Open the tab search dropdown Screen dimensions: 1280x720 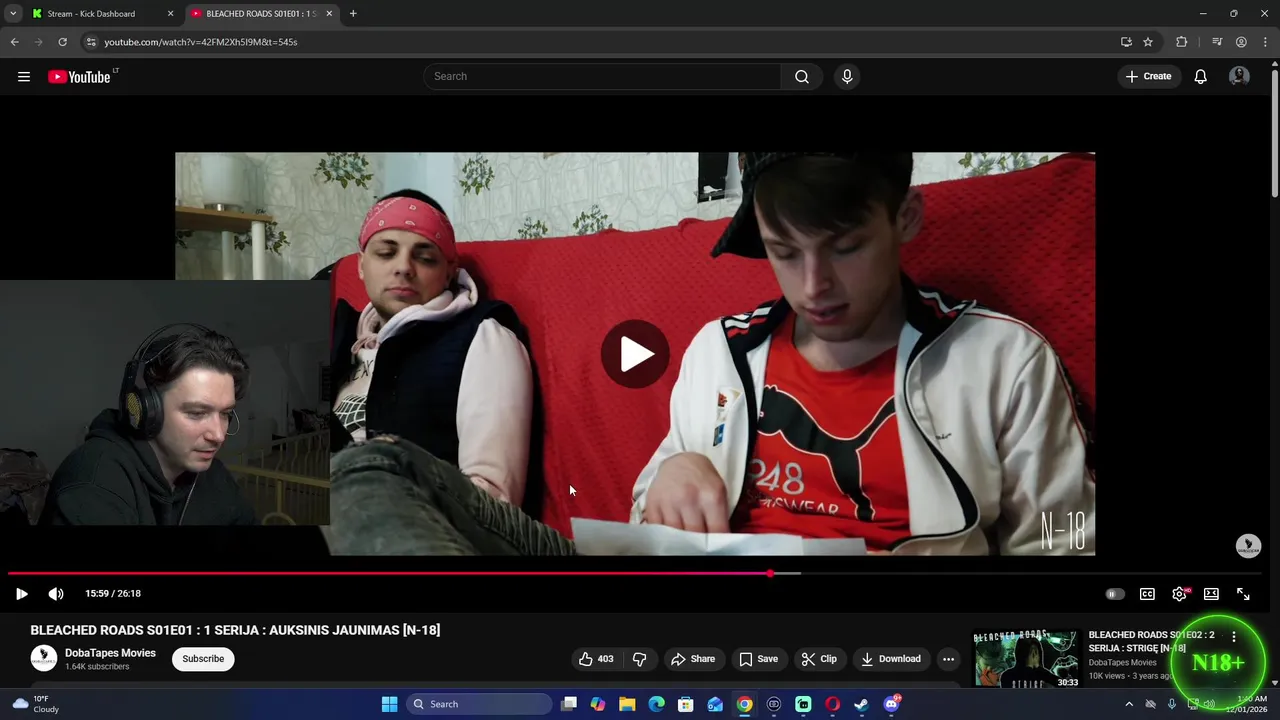coord(13,14)
